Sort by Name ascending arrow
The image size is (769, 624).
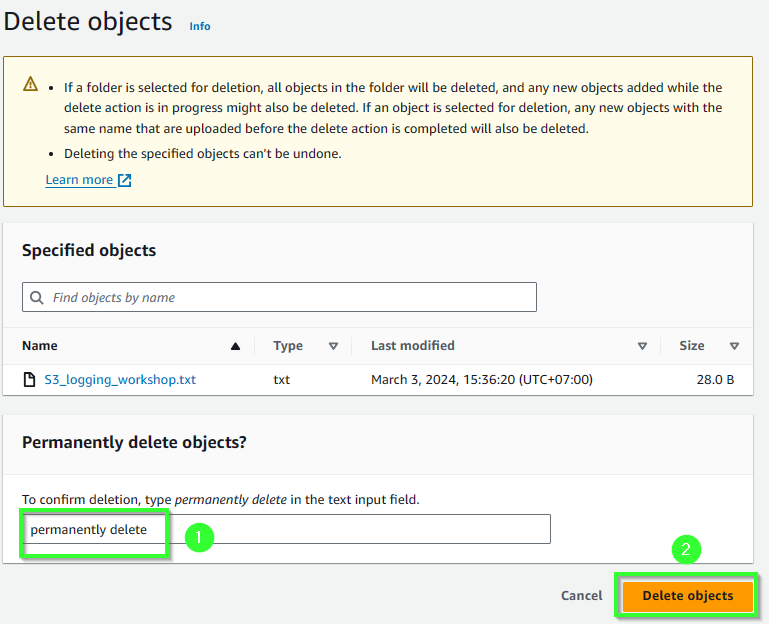235,346
